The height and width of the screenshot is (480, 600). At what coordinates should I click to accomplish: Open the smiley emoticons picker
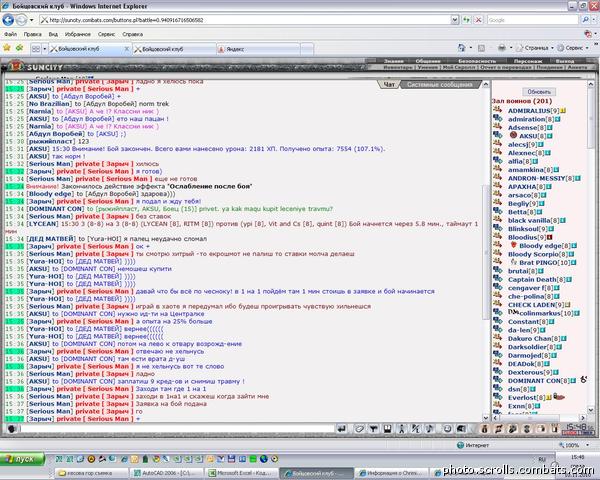coord(447,429)
